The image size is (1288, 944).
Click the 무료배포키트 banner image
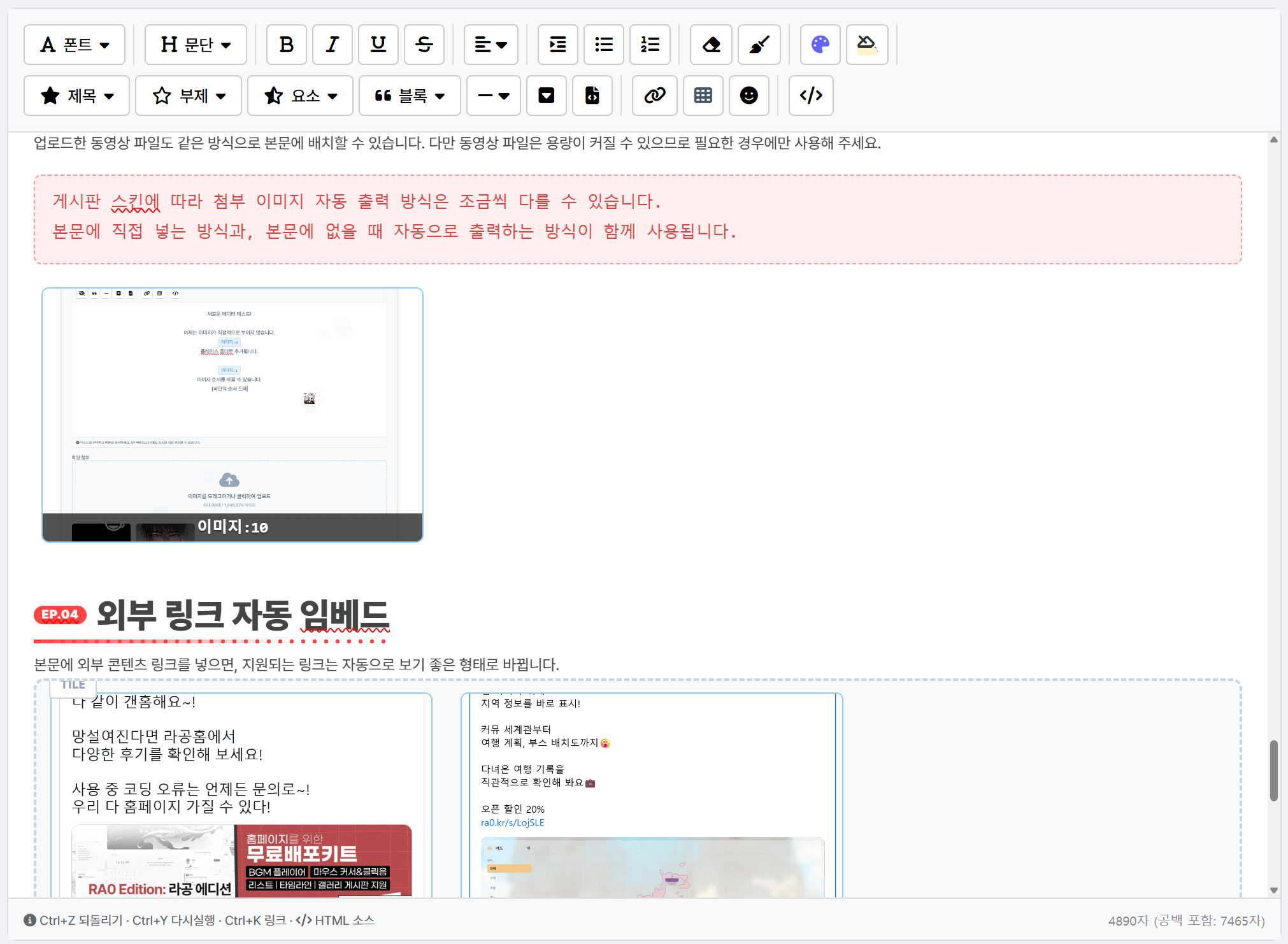tap(242, 861)
